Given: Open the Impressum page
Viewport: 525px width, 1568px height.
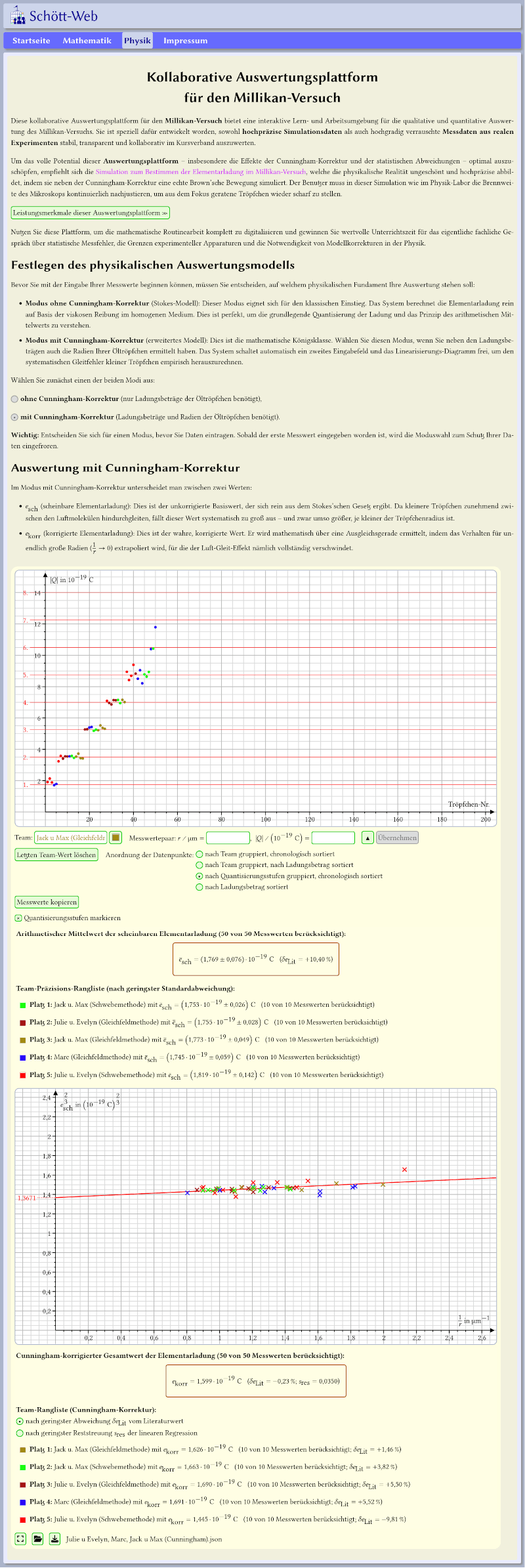Looking at the screenshot, I should 186,41.
